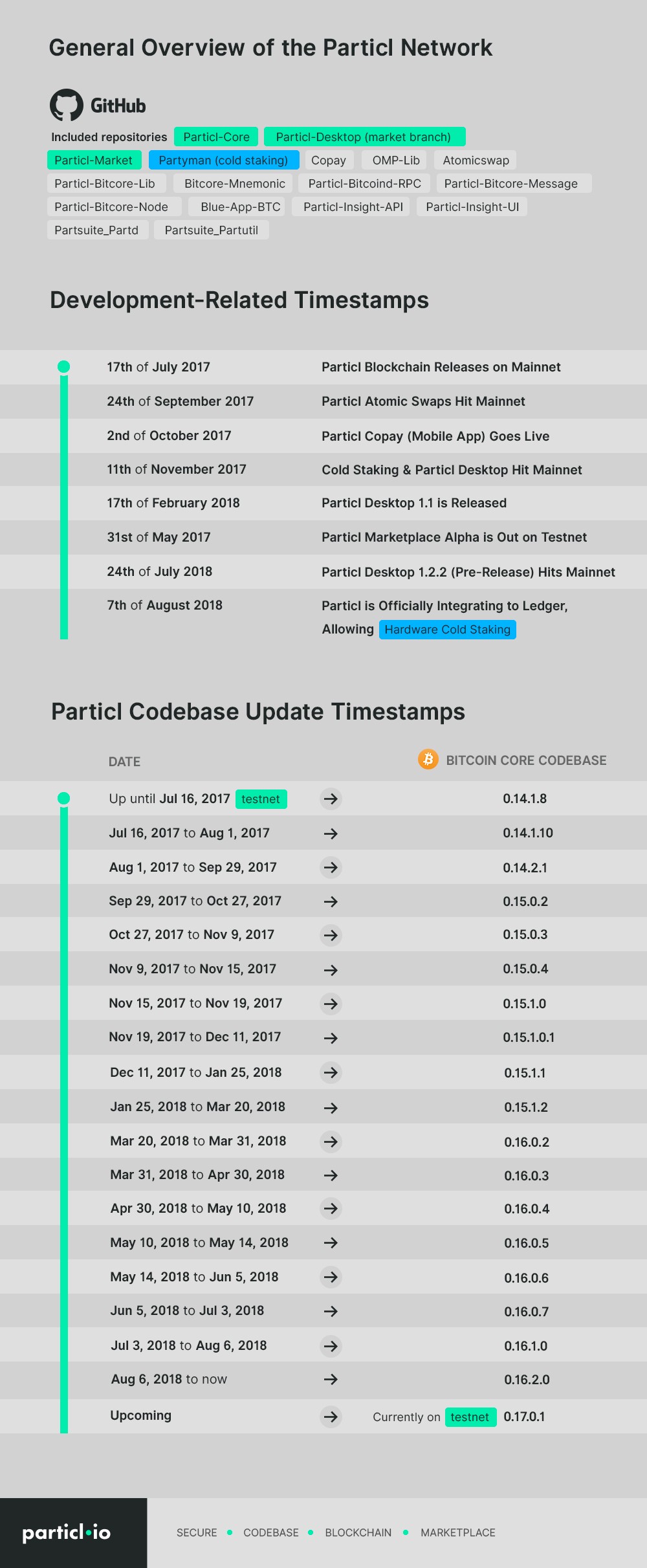Click the arrow for version 0.15.1.1

pyautogui.click(x=331, y=1072)
